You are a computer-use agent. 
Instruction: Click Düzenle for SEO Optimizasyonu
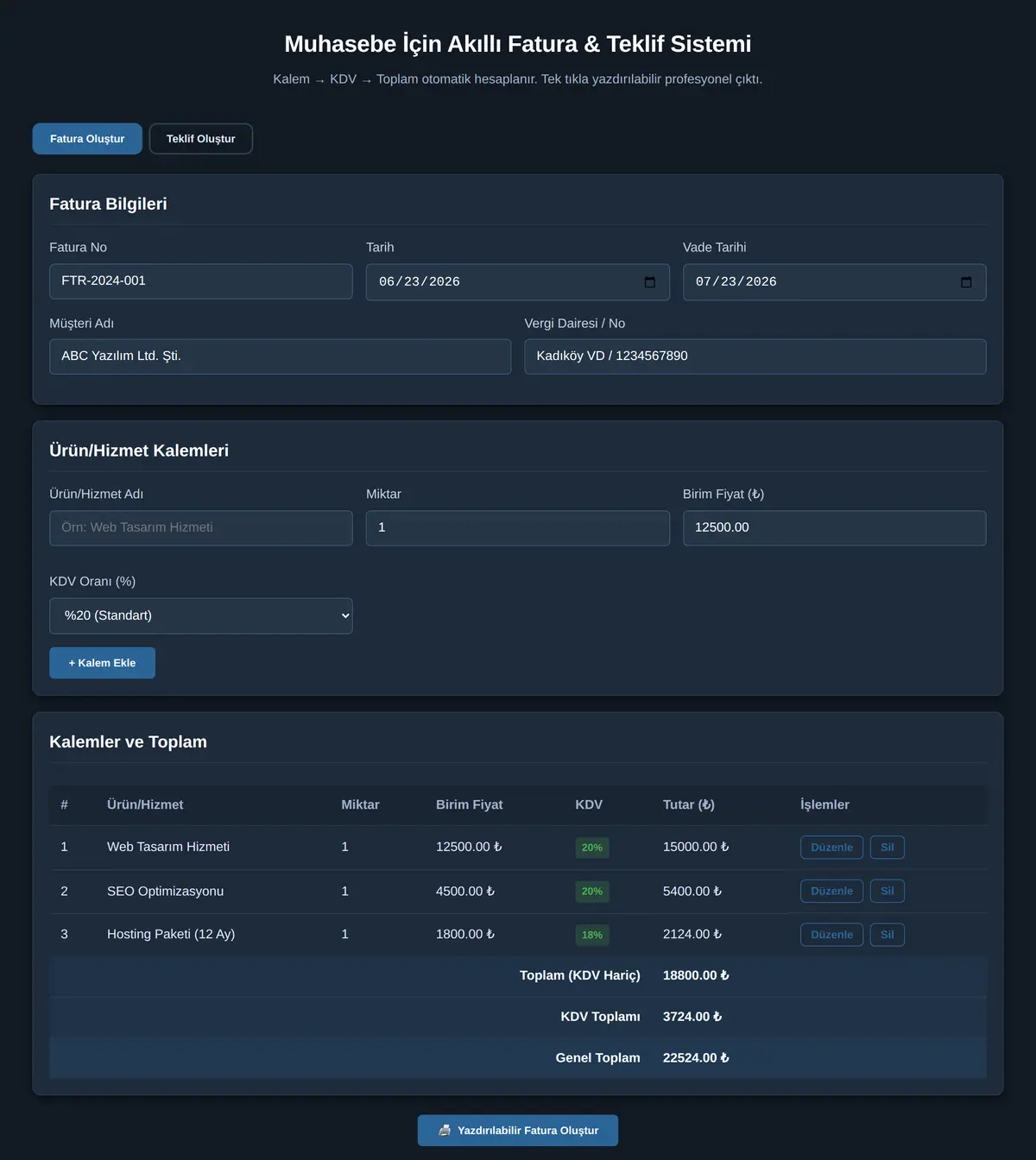tap(831, 891)
